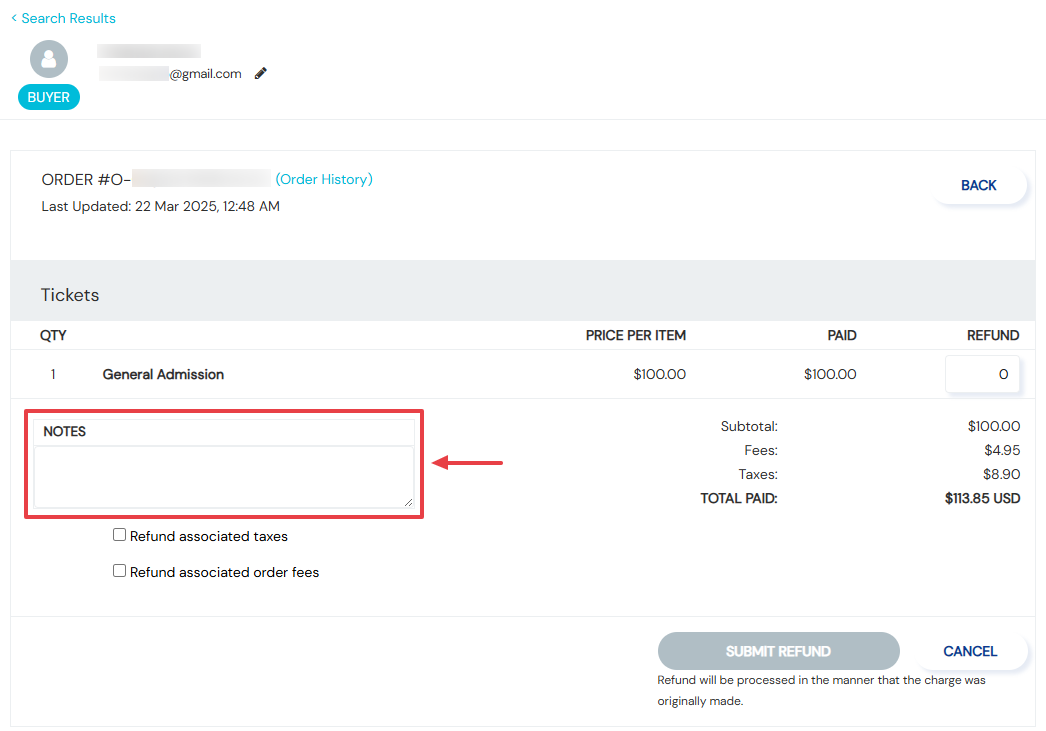Click the $4.95 fees value
The image size is (1046, 731).
pyautogui.click(x=1002, y=450)
